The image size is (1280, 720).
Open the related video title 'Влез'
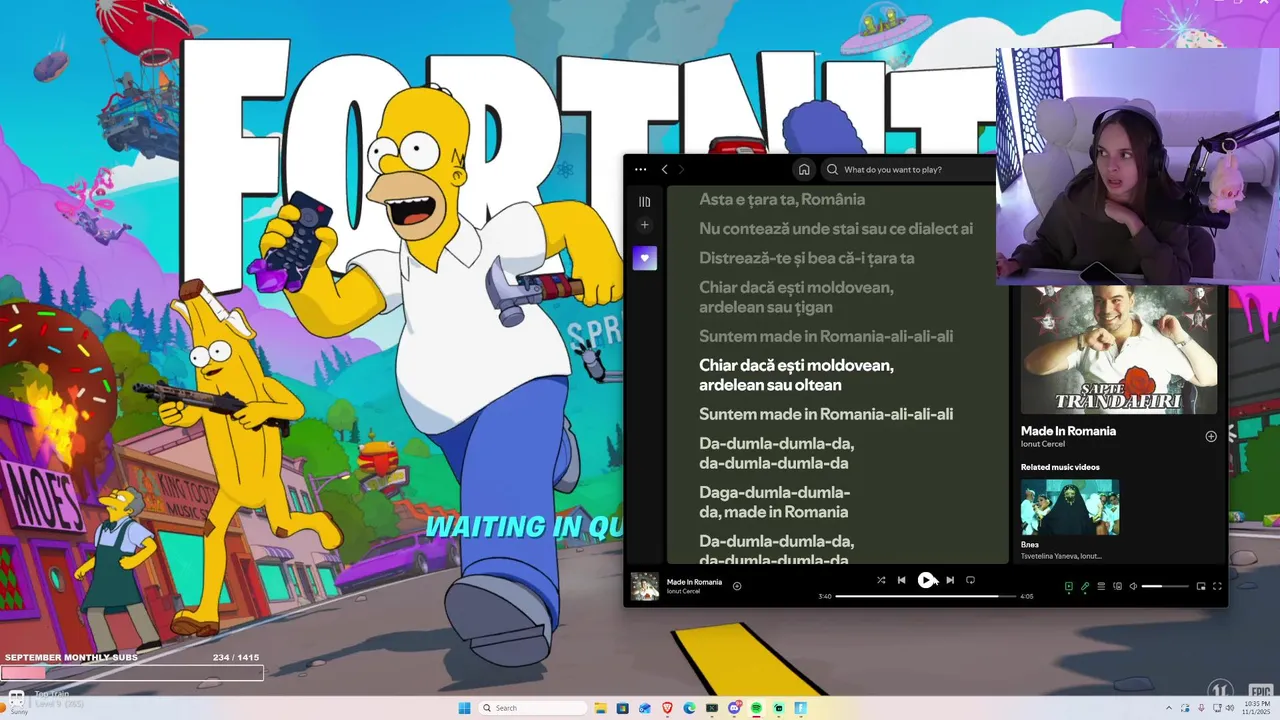tap(1030, 545)
